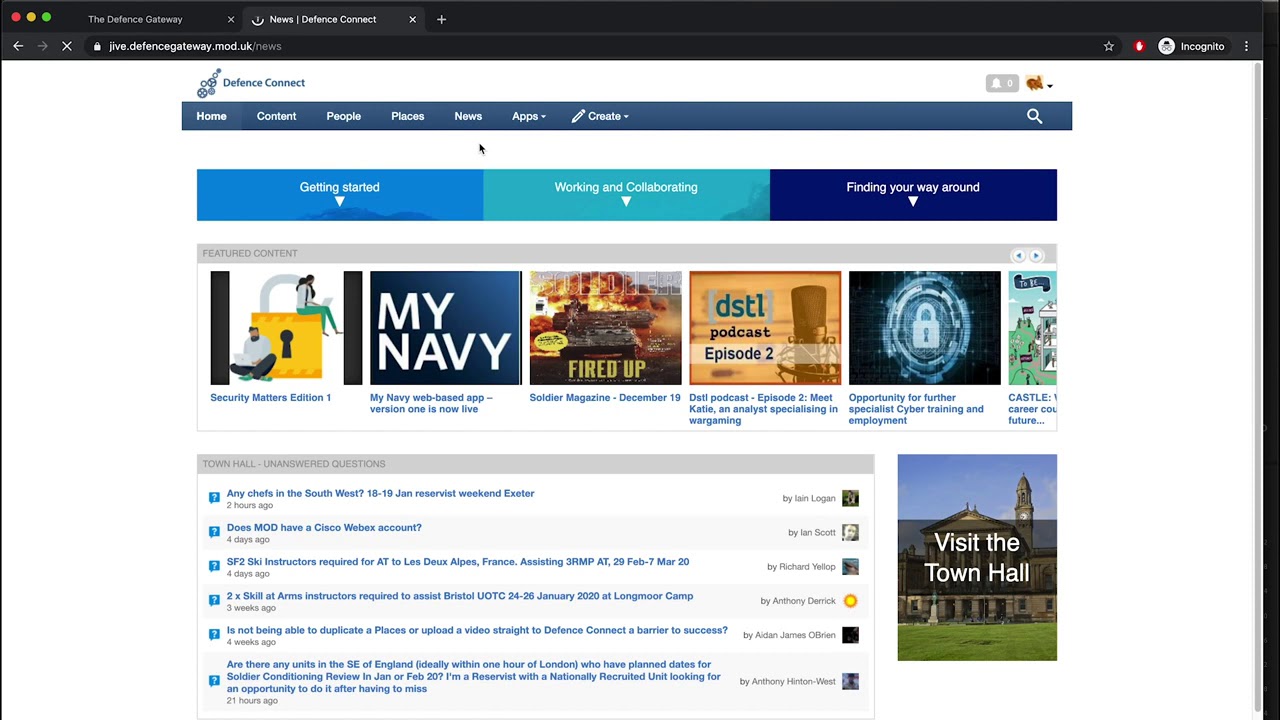The image size is (1280, 720).
Task: Click Iain Logan's avatar
Action: click(850, 498)
